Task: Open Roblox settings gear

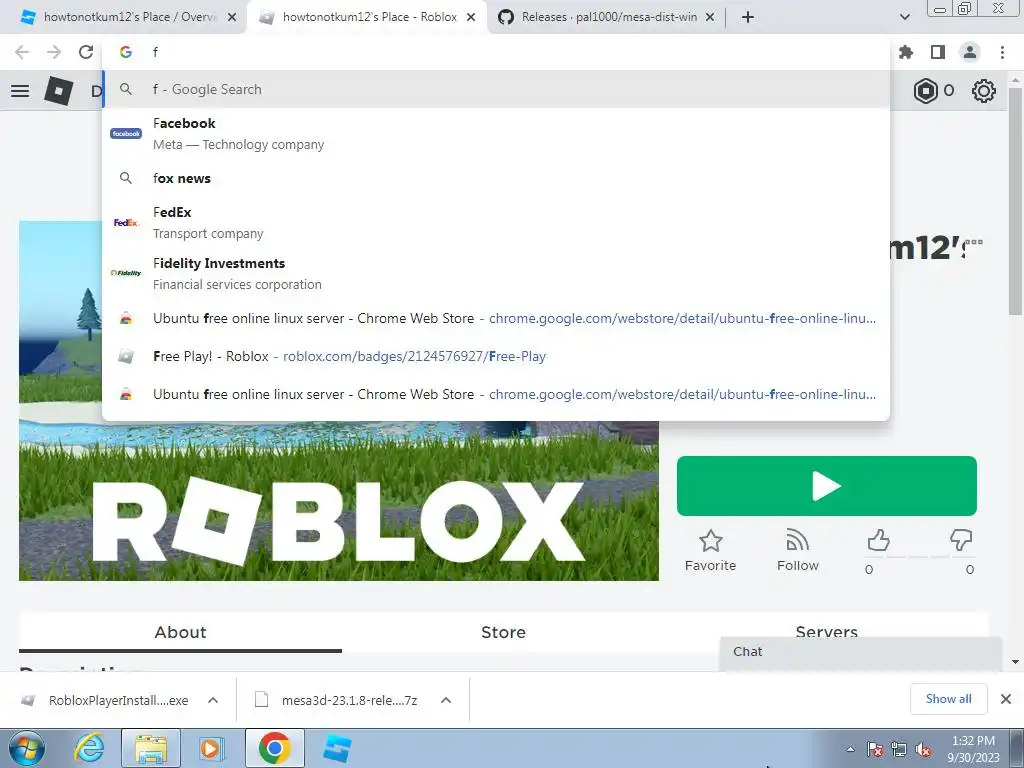Action: (x=984, y=91)
